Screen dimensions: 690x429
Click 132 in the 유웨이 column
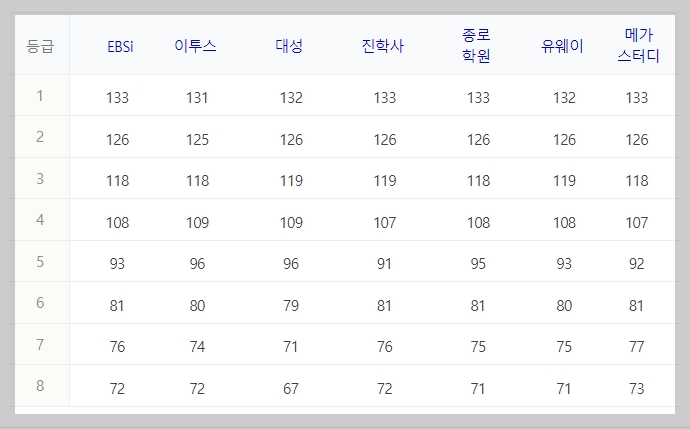pyautogui.click(x=564, y=98)
